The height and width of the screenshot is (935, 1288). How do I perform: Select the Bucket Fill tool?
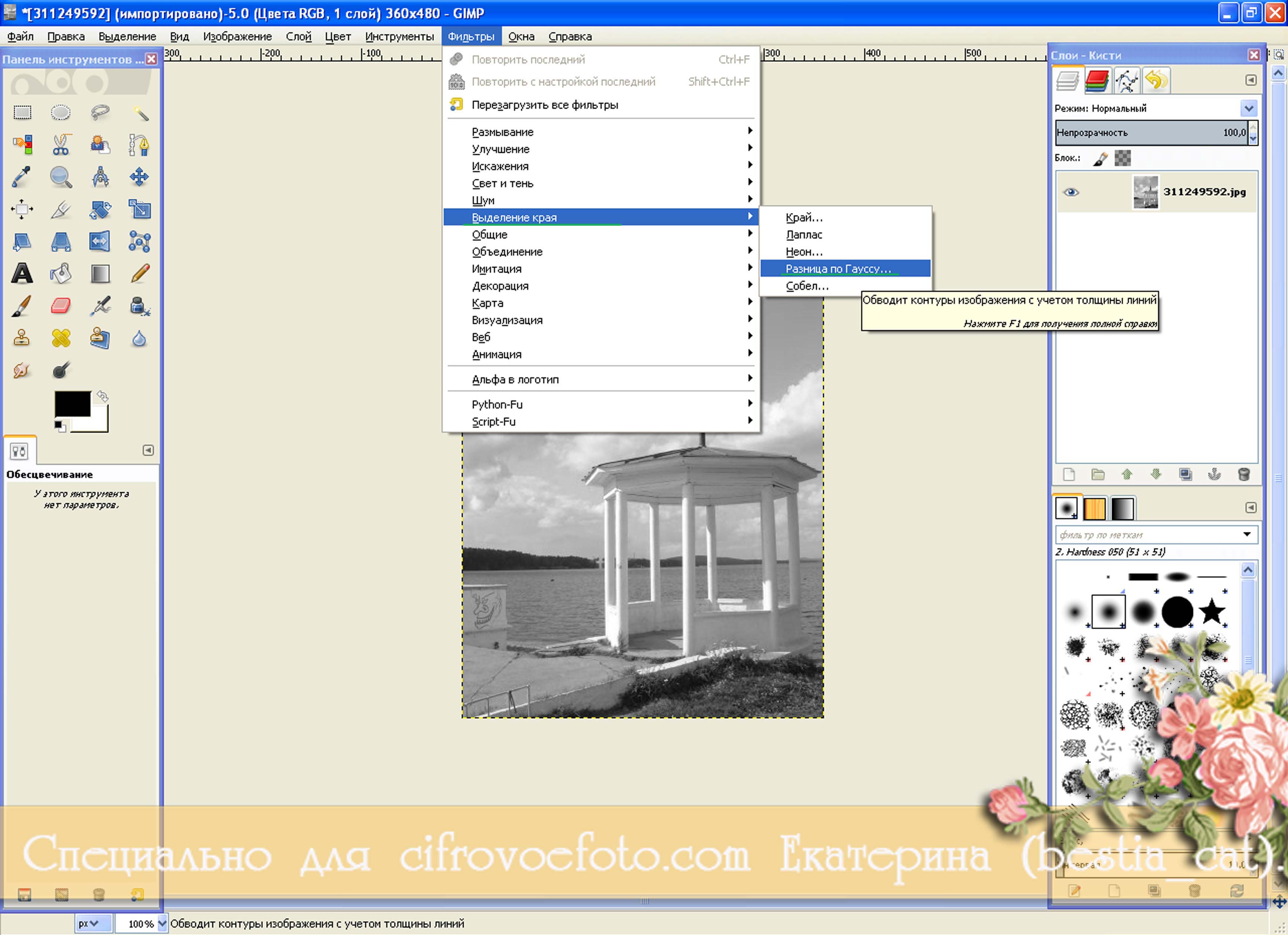pyautogui.click(x=61, y=274)
